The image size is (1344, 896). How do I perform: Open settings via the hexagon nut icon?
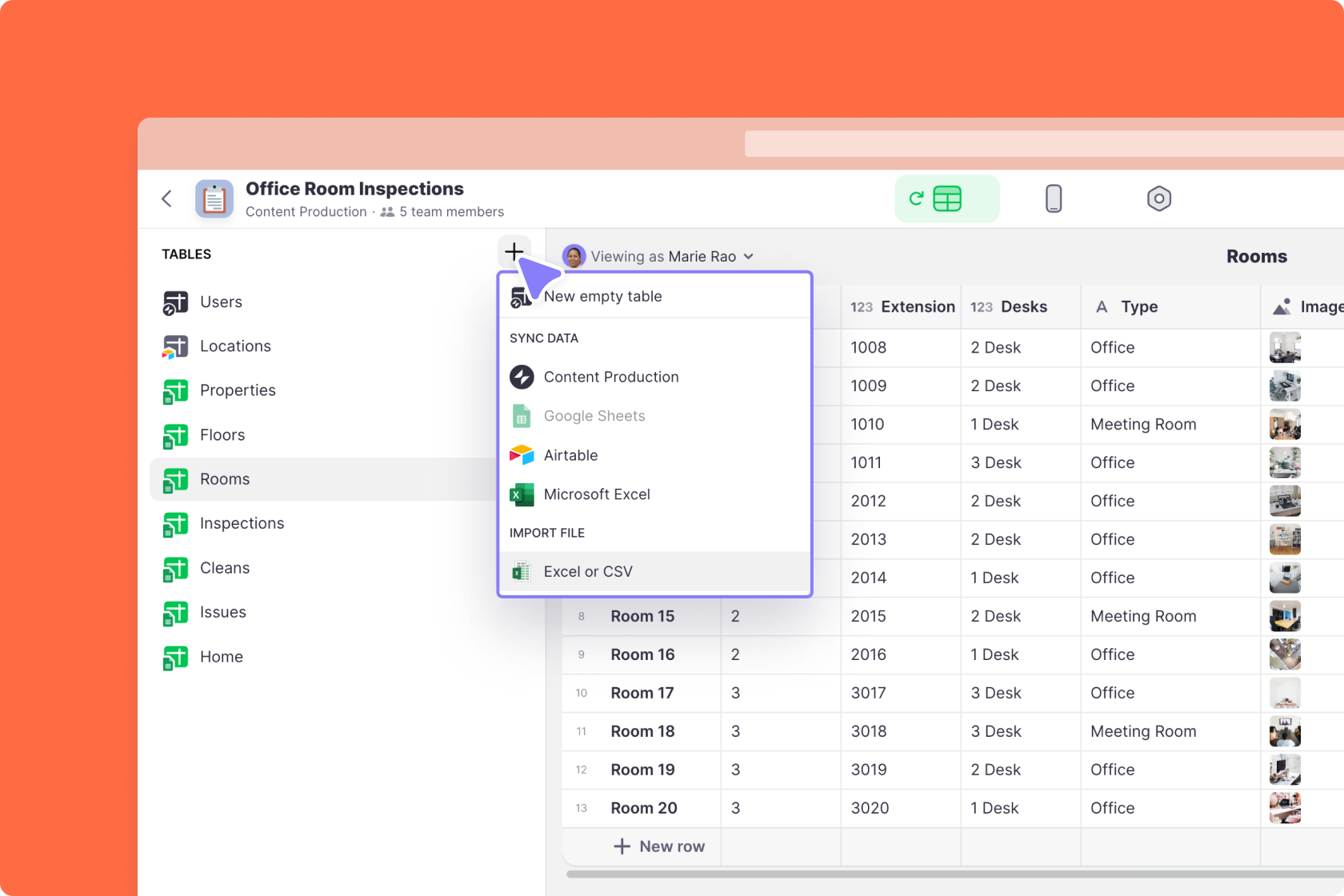pyautogui.click(x=1159, y=198)
